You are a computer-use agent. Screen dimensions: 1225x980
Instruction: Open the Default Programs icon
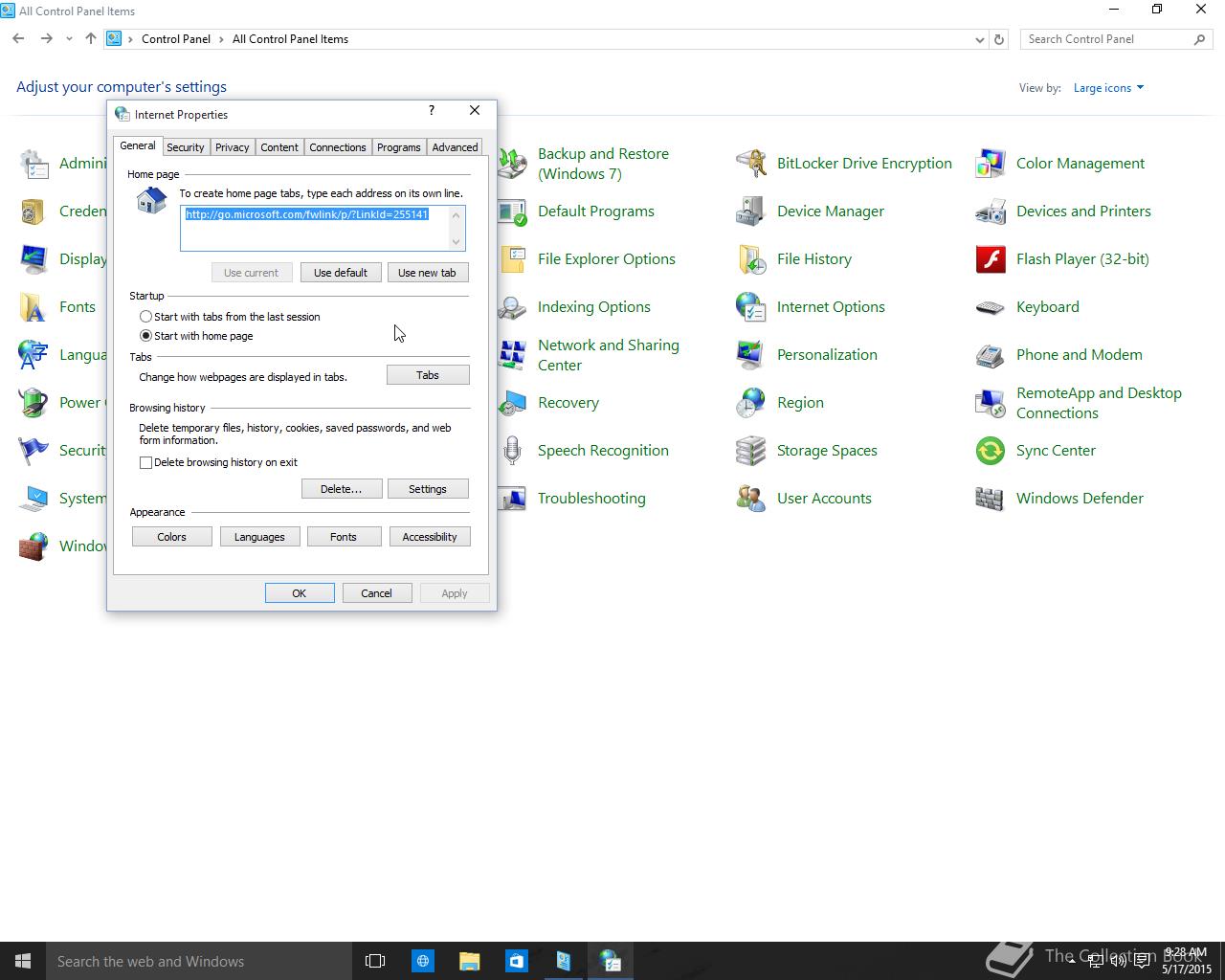(512, 212)
